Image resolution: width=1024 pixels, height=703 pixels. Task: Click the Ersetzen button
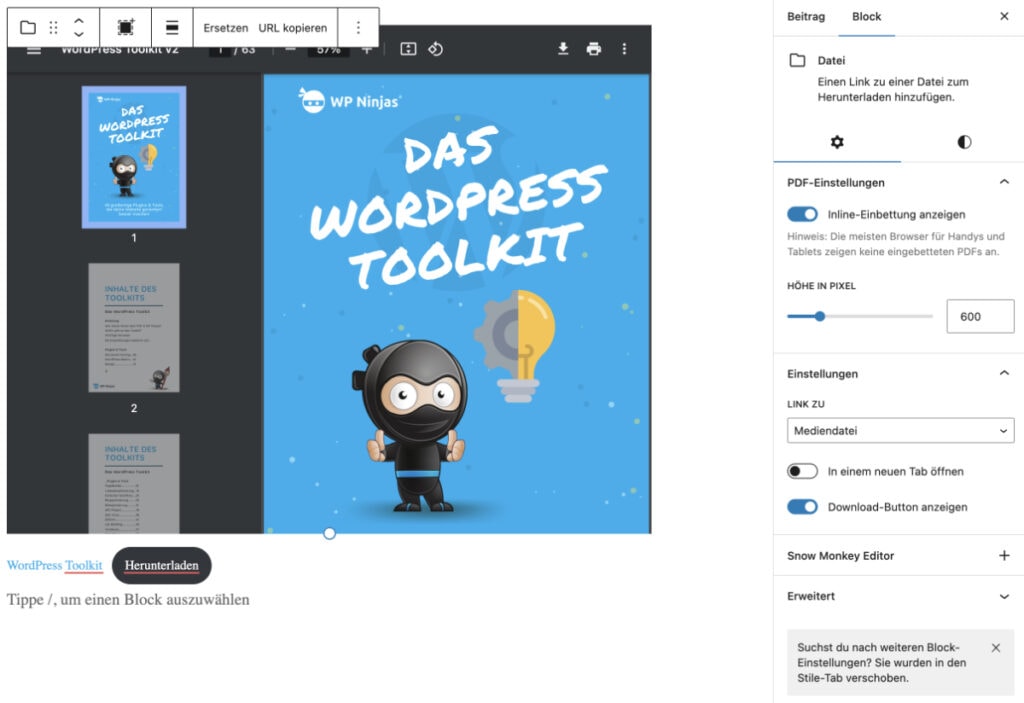(x=225, y=27)
